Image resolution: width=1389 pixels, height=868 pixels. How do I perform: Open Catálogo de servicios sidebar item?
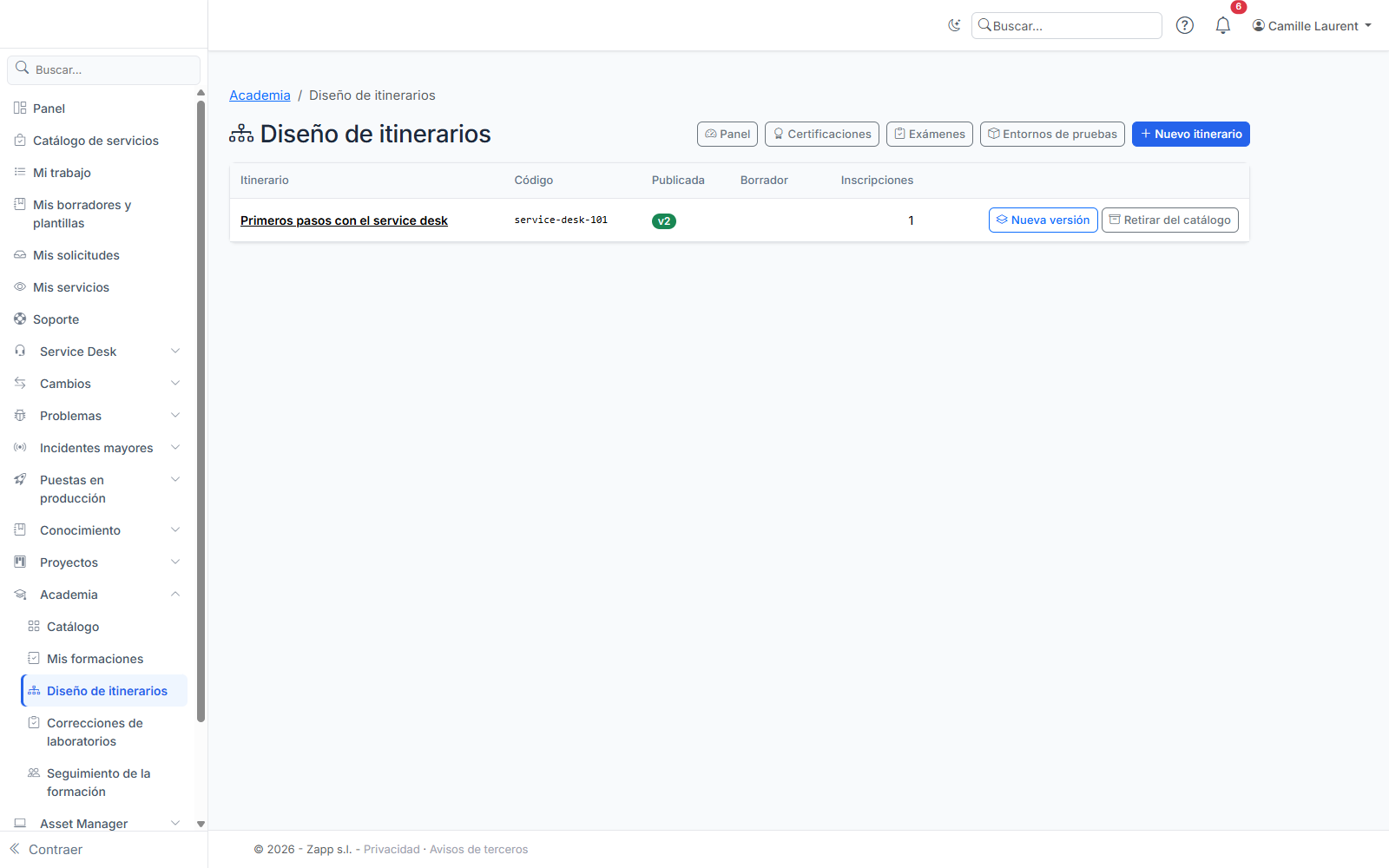coord(97,141)
